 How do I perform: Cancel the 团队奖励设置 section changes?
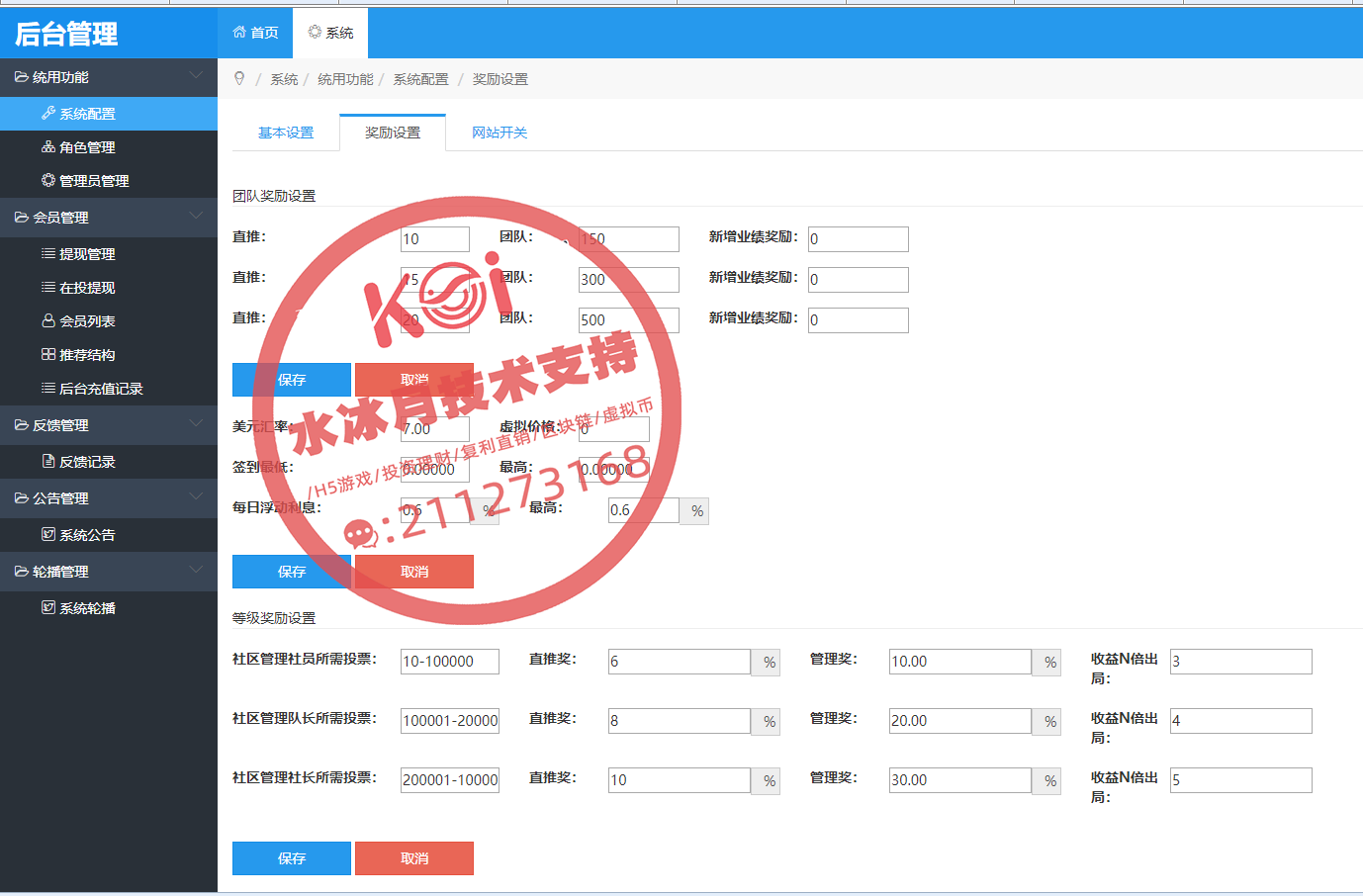[x=414, y=380]
